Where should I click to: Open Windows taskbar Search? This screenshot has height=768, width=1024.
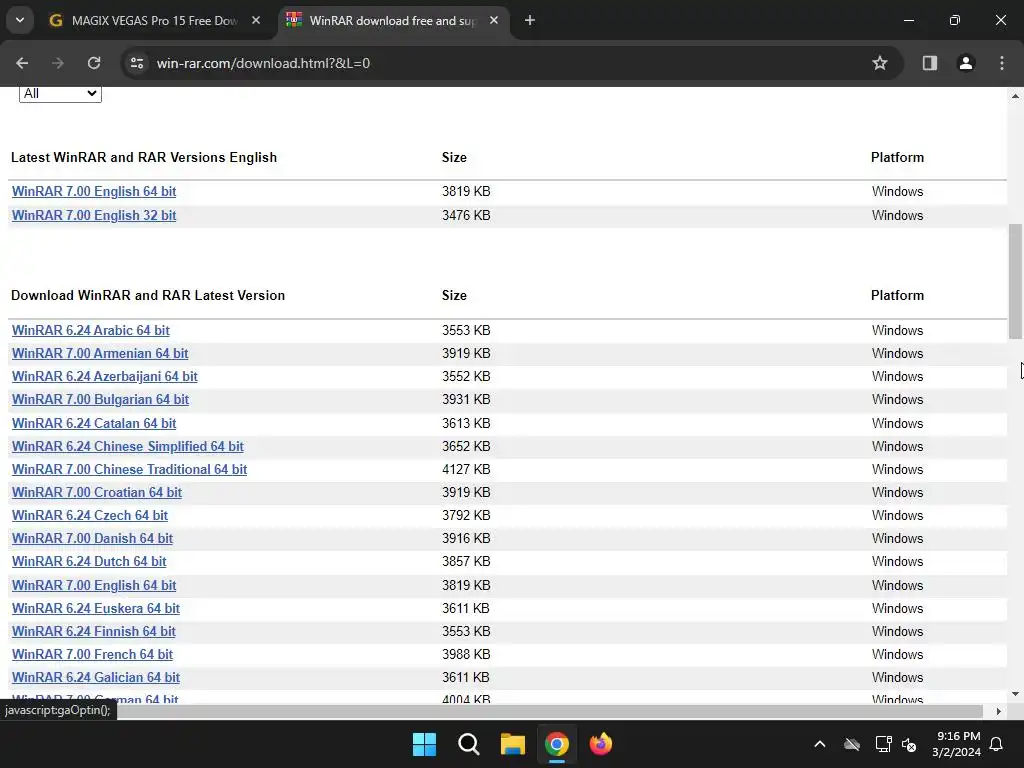469,744
